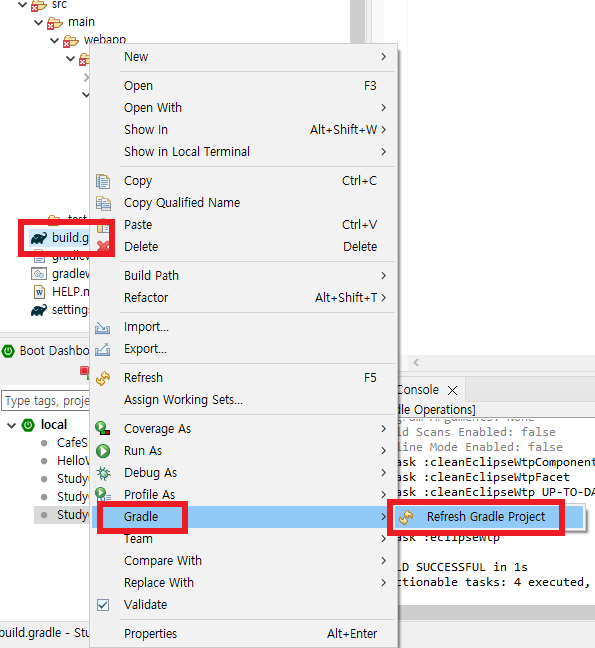Expand the New submenu arrow
Image resolution: width=595 pixels, height=648 pixels.
(x=383, y=57)
